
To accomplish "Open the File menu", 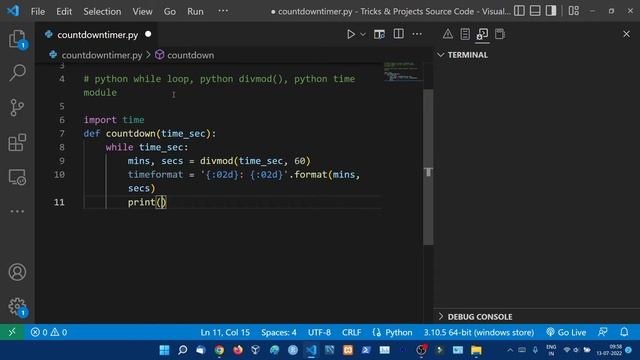I will (38, 11).
